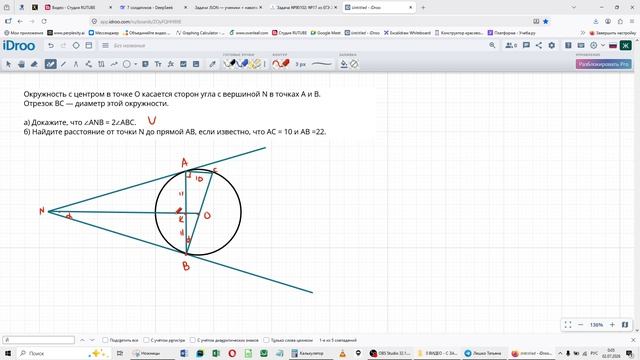Choose the black preset pen
Image resolution: width=640 pixels, height=360 pixels.
230,64
